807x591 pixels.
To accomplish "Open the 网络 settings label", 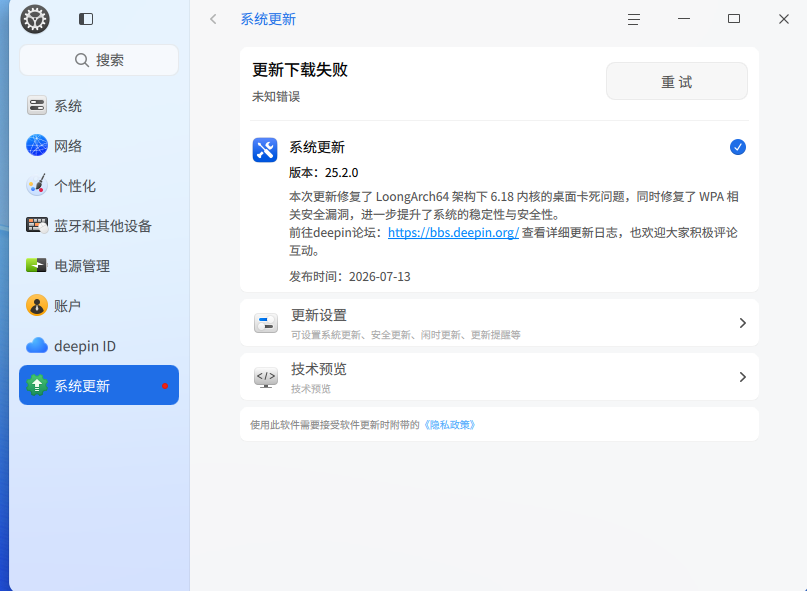I will click(68, 146).
